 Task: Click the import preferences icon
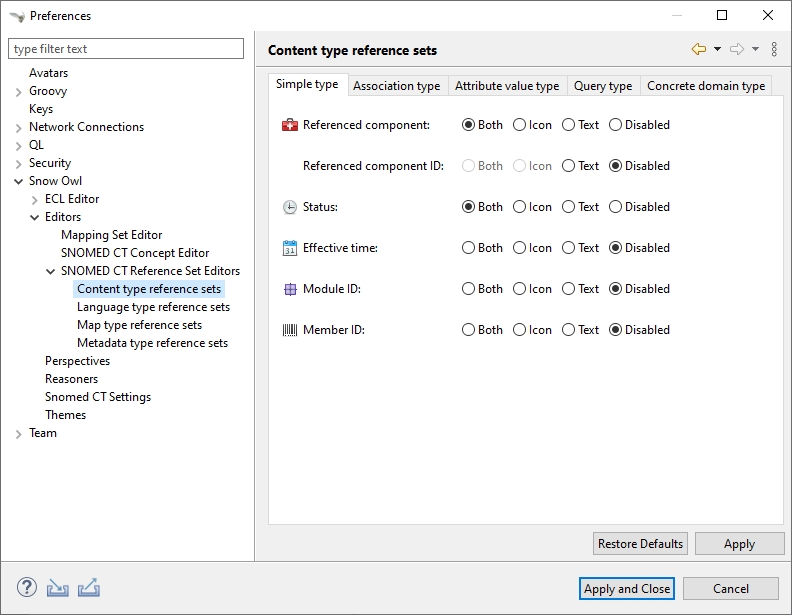(x=58, y=588)
